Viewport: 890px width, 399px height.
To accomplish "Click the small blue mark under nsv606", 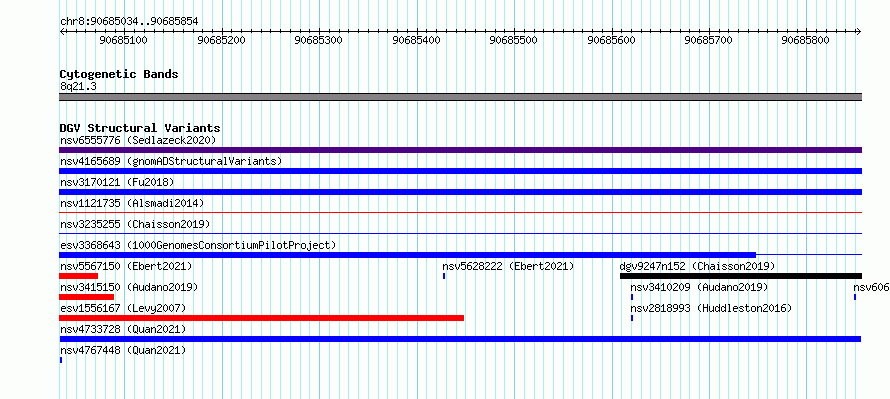I will [855, 297].
